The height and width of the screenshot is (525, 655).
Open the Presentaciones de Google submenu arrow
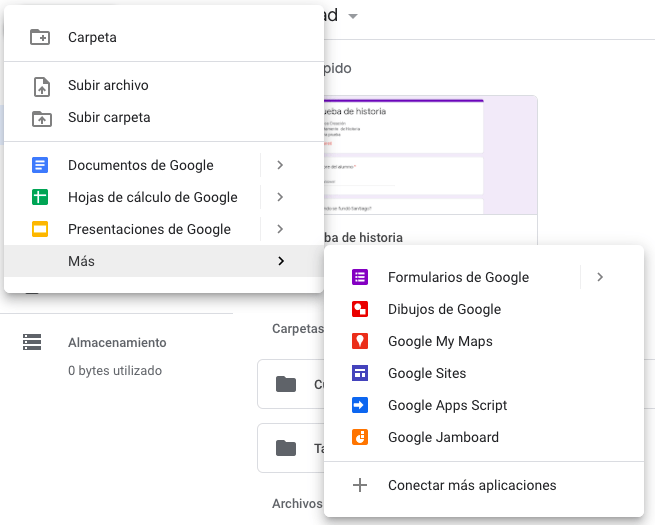[x=280, y=229]
